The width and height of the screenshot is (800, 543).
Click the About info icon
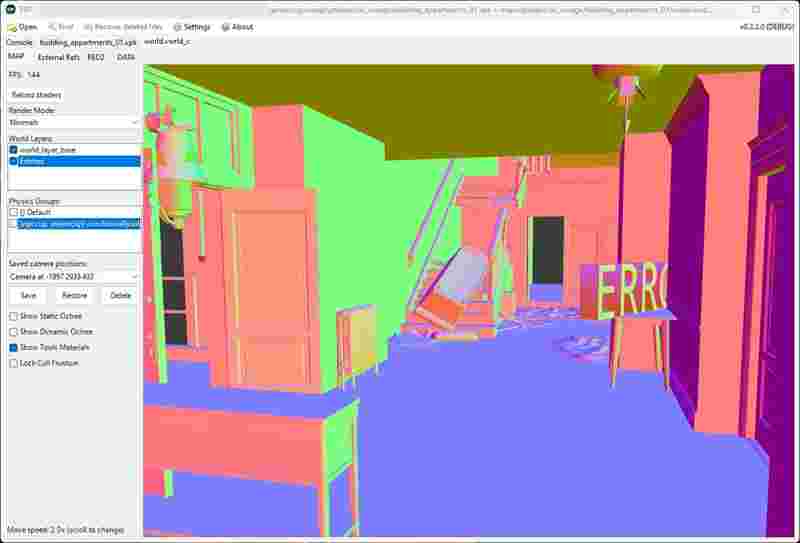[225, 27]
